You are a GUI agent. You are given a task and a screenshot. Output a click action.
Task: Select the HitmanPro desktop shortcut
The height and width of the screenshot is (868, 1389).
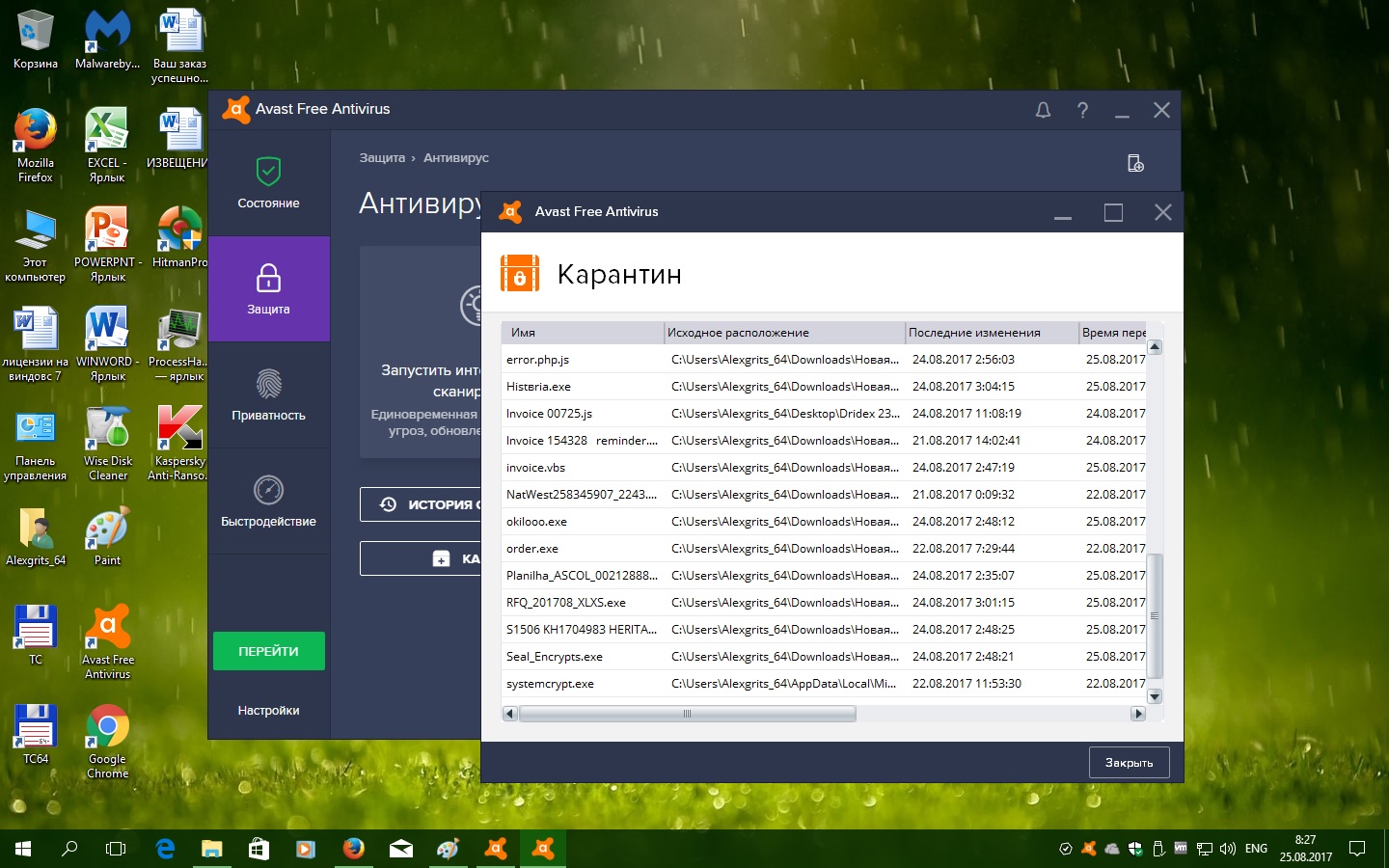coord(179,237)
